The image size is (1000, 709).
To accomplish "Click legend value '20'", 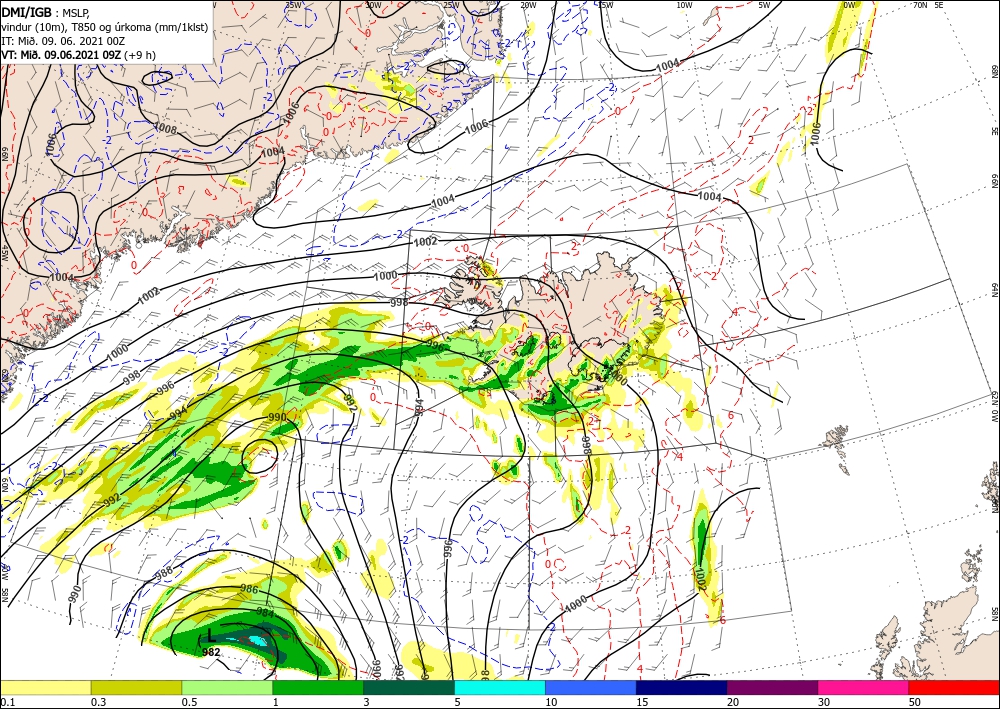I will point(733,702).
